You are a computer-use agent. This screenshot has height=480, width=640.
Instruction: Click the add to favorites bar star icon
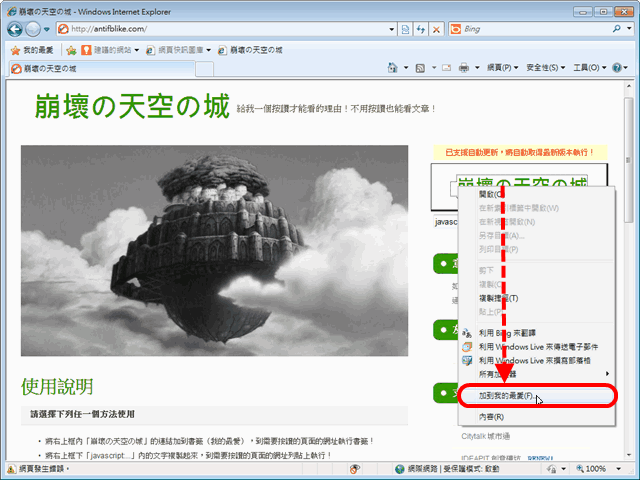click(71, 50)
